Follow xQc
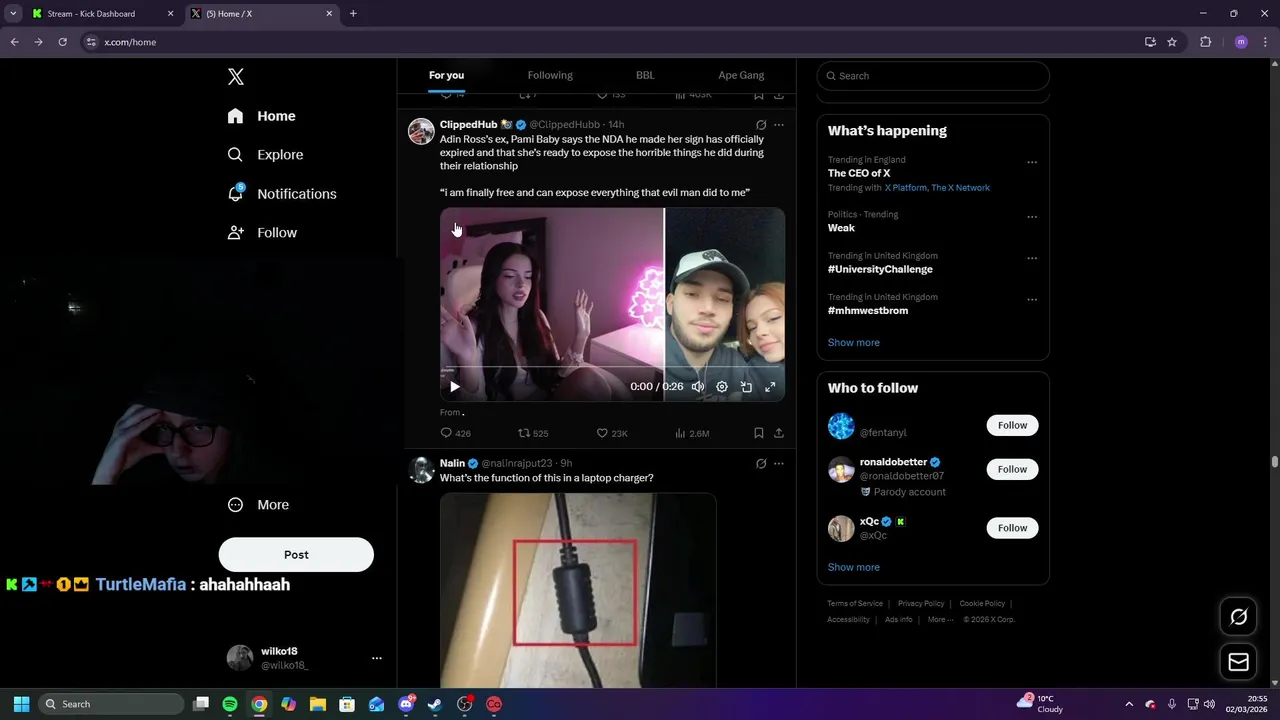The image size is (1280, 720). 1012,528
